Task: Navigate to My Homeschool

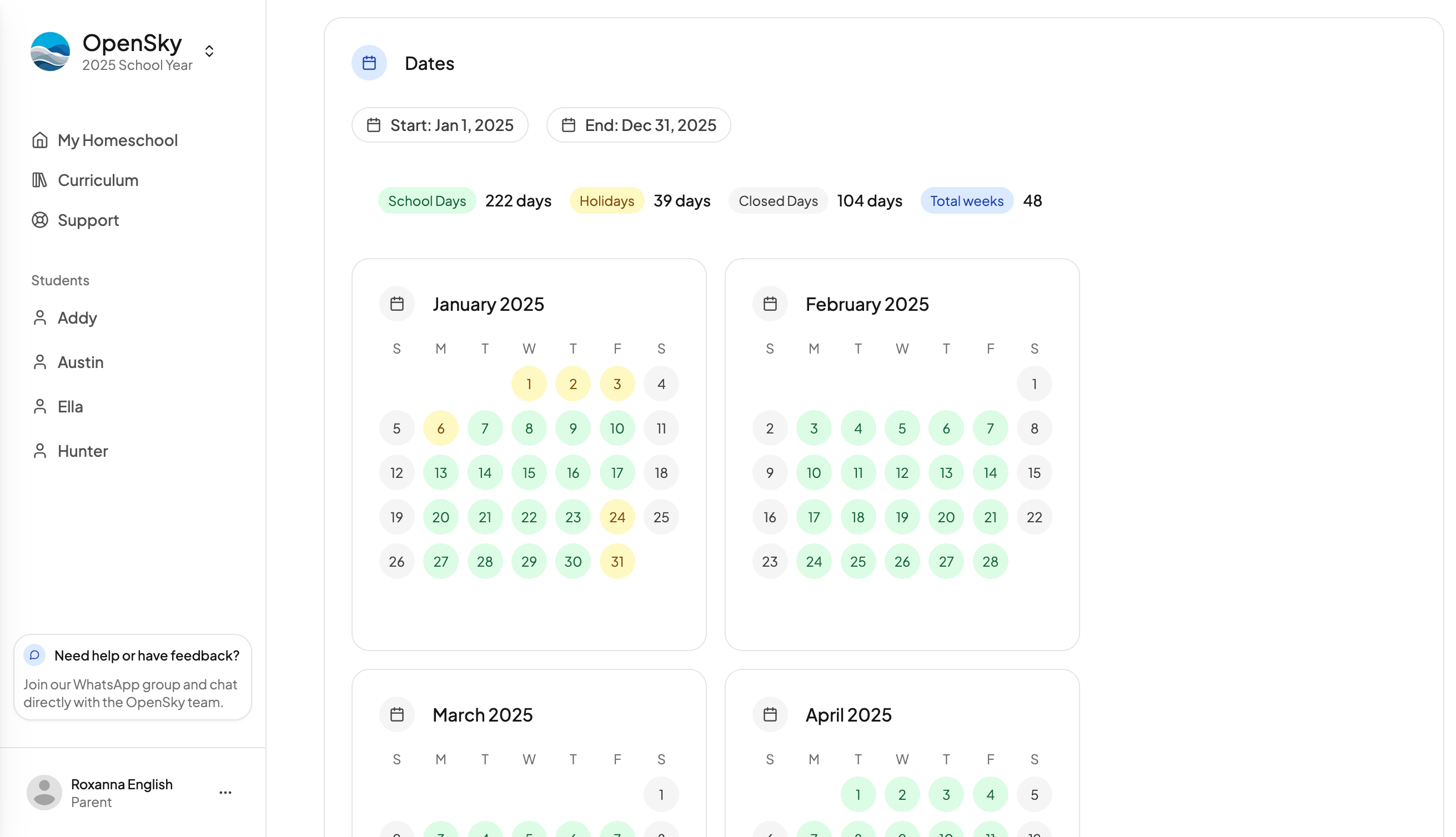Action: (x=117, y=140)
